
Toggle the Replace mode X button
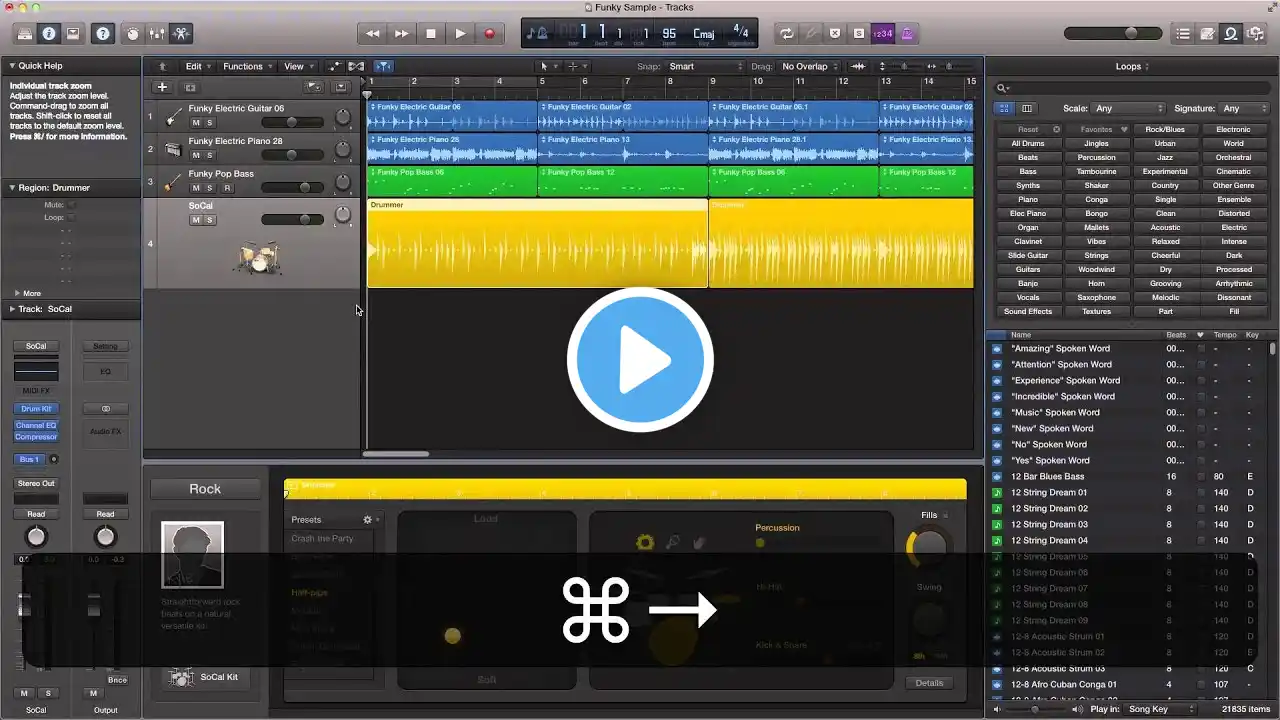(835, 33)
